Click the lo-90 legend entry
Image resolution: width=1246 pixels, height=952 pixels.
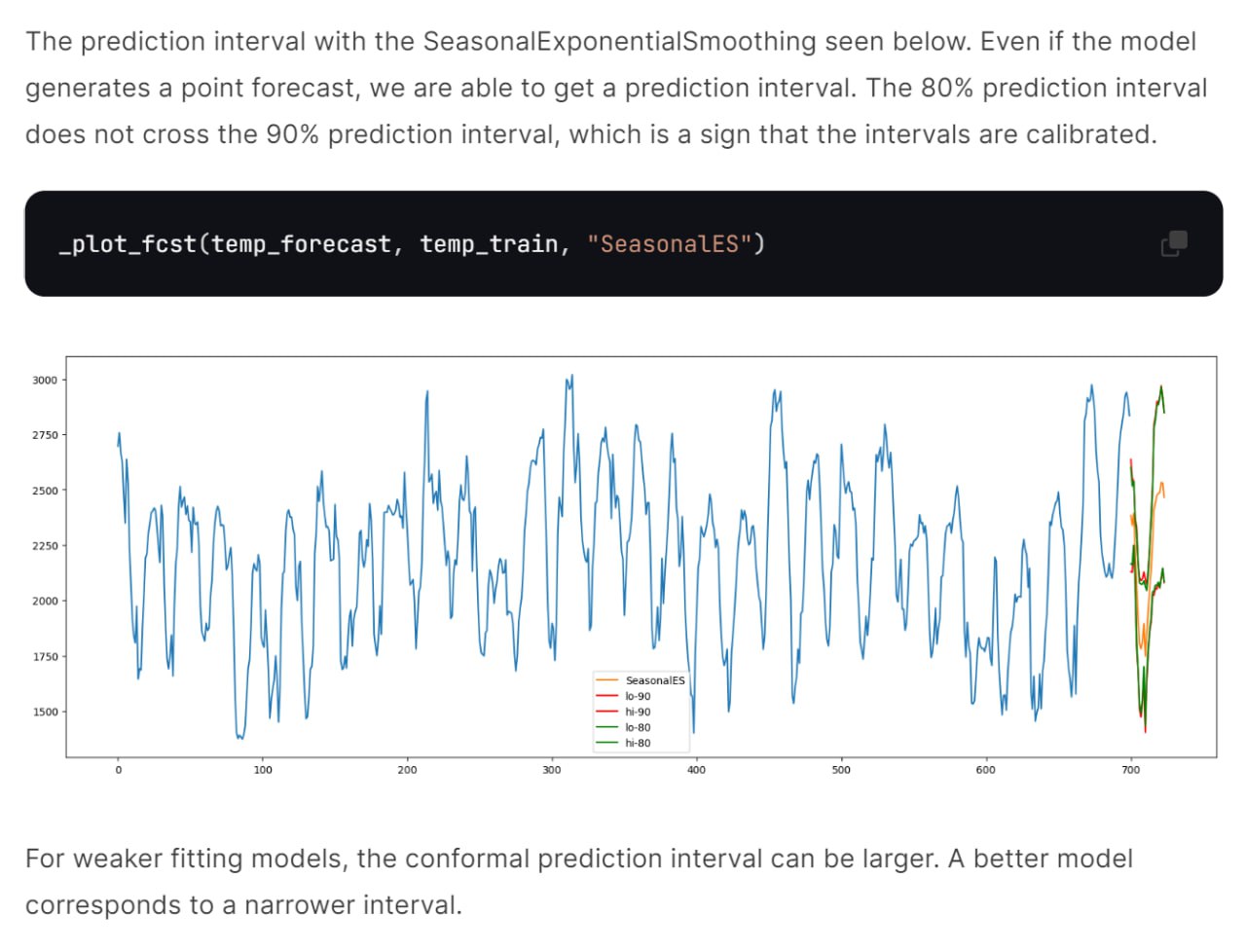click(638, 696)
